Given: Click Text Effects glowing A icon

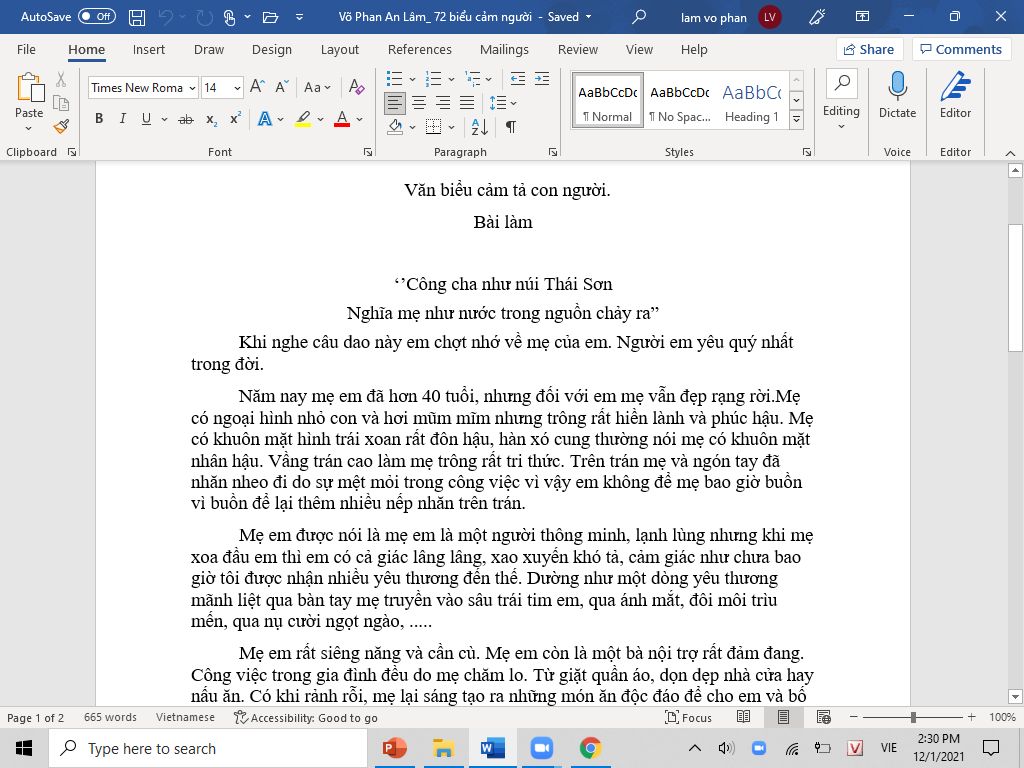Looking at the screenshot, I should pos(264,119).
